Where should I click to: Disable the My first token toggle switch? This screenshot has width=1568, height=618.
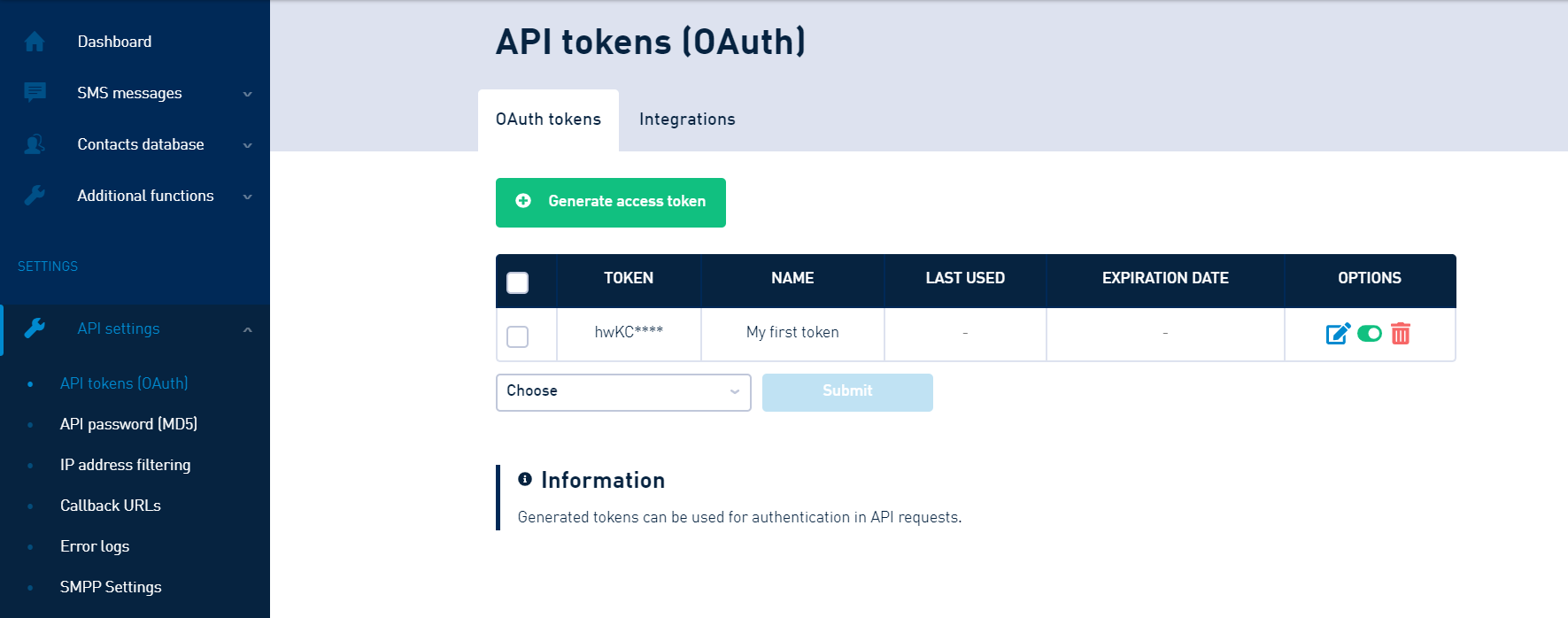pyautogui.click(x=1370, y=334)
